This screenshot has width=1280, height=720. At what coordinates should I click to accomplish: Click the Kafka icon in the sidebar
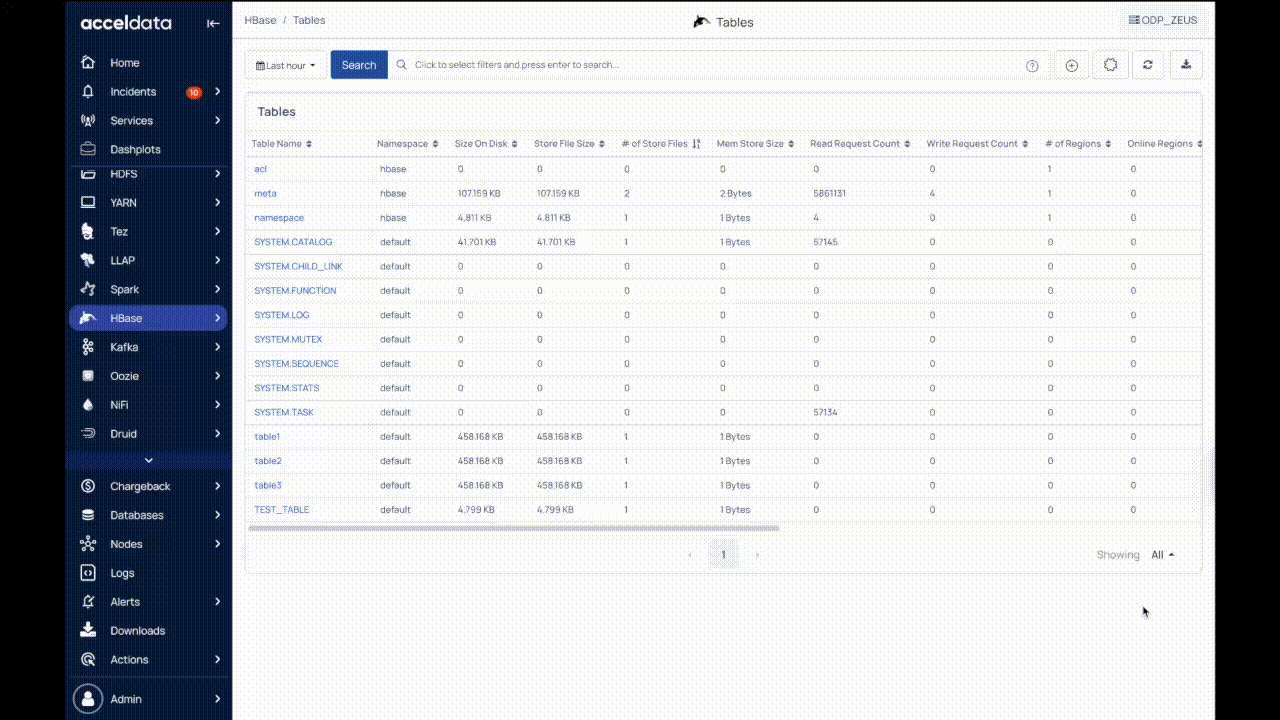(x=88, y=347)
